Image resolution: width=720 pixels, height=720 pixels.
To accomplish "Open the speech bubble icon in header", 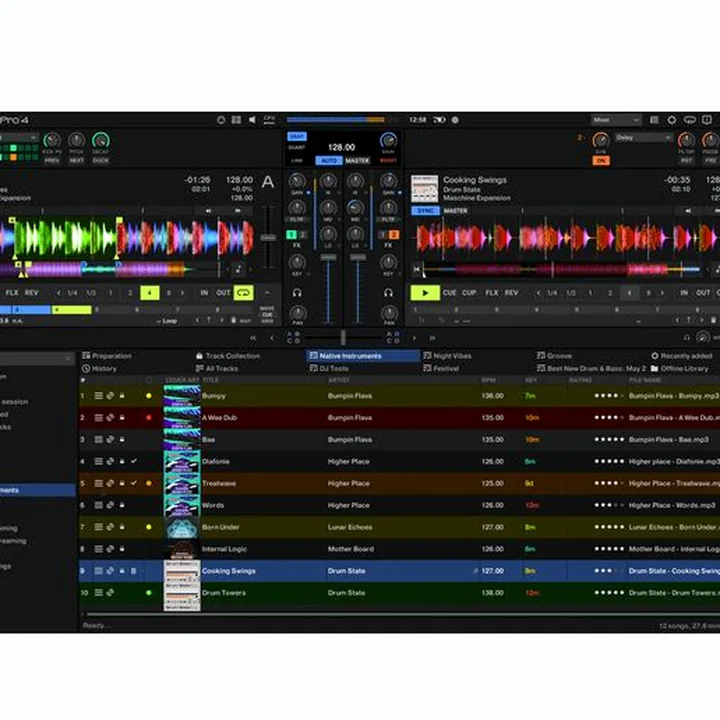I will pyautogui.click(x=689, y=120).
